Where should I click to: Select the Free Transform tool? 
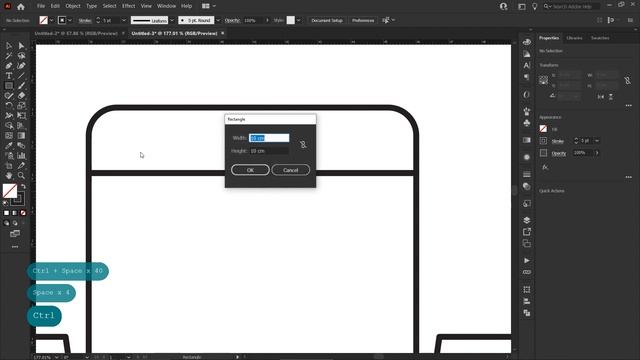pyautogui.click(x=21, y=116)
